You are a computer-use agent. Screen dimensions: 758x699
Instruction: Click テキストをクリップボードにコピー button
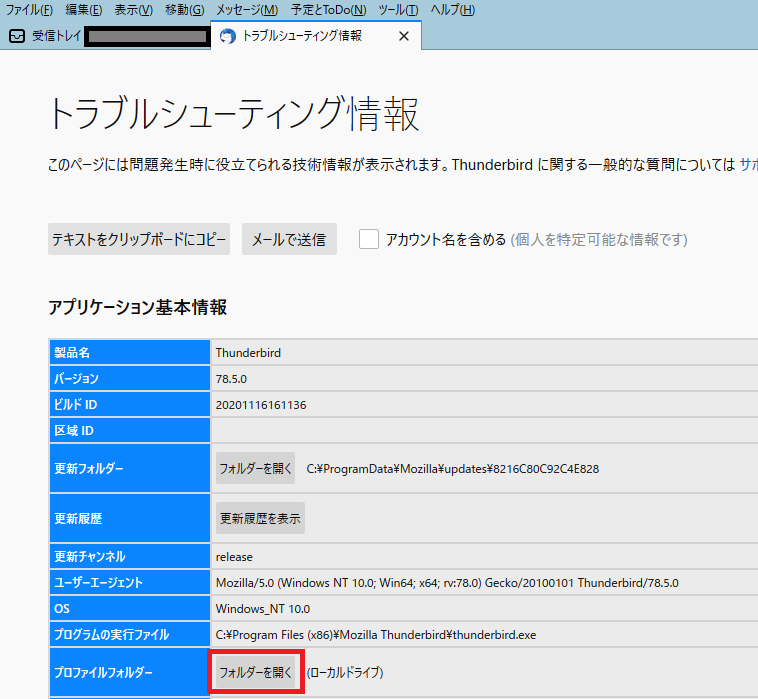coord(139,239)
